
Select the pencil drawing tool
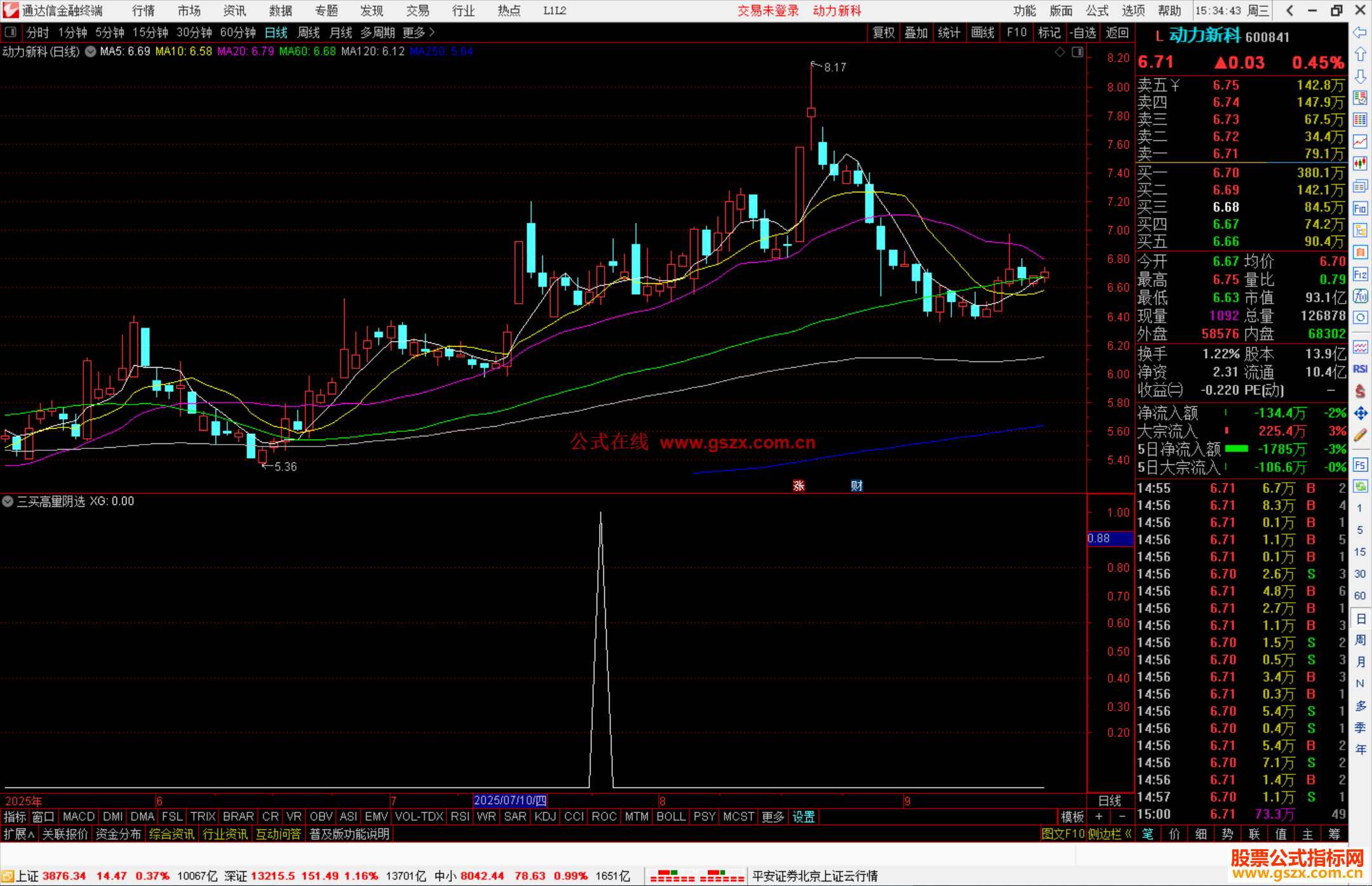(1360, 435)
